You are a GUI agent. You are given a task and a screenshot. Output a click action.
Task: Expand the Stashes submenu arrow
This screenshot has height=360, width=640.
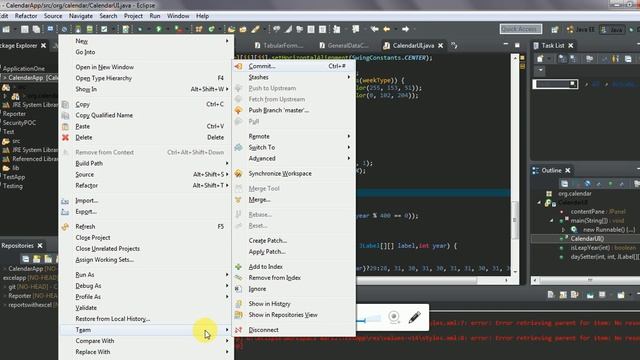[x=349, y=77]
